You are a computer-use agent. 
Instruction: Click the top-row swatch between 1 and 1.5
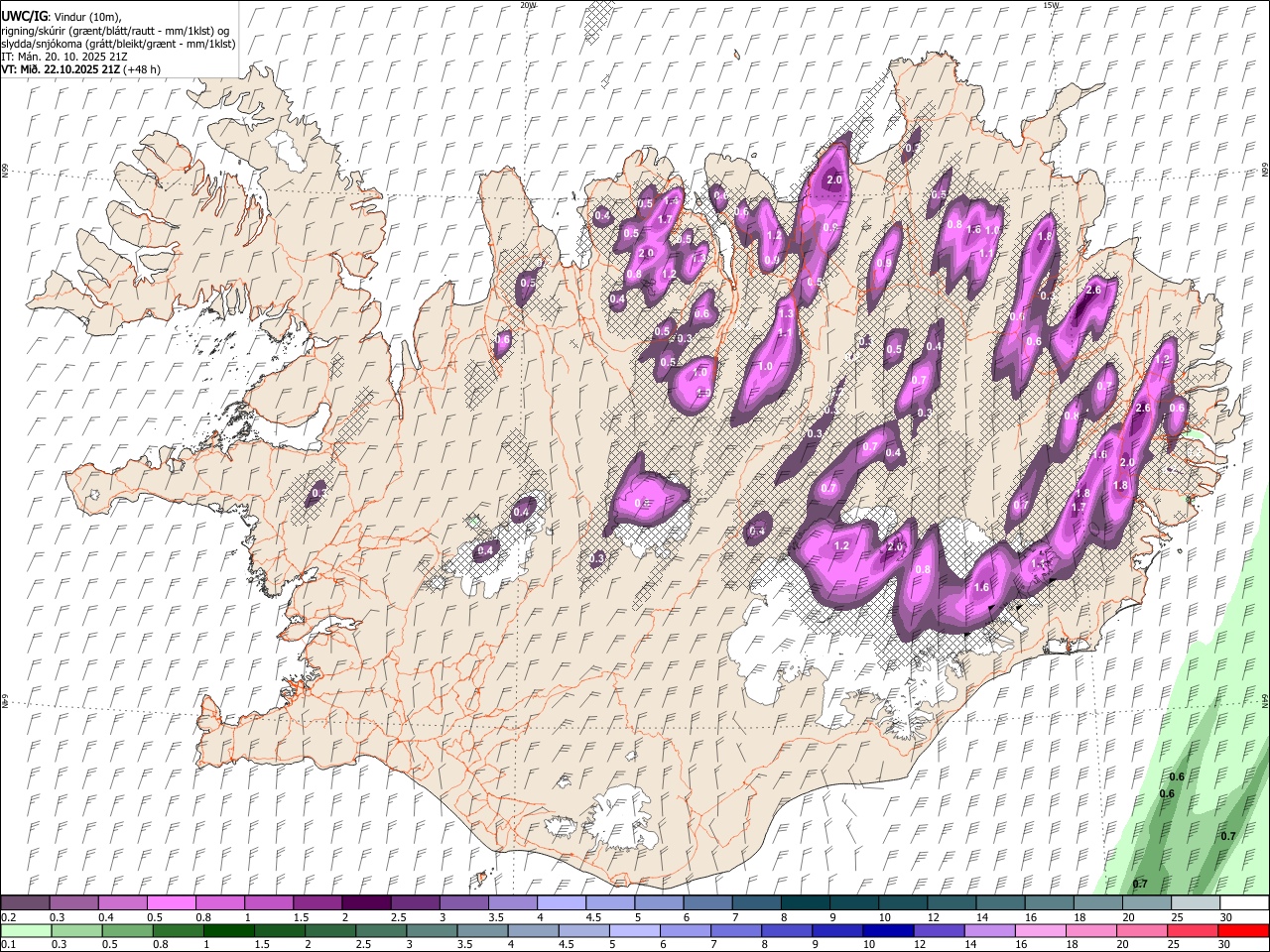[268, 902]
